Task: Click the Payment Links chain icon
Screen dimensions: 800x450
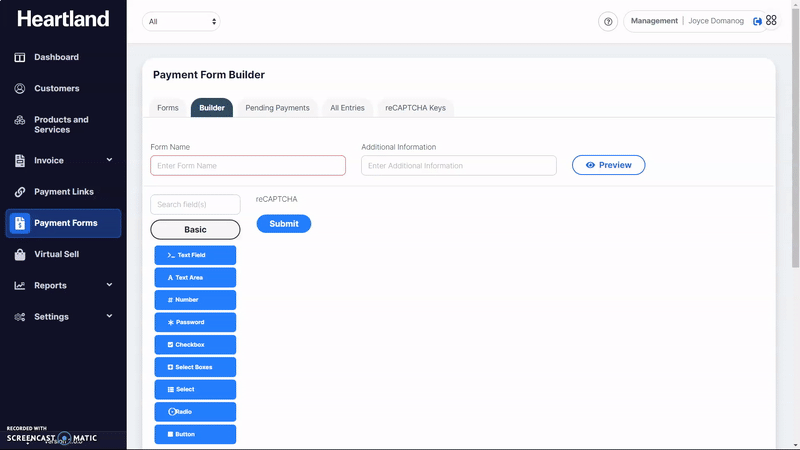Action: pos(20,192)
